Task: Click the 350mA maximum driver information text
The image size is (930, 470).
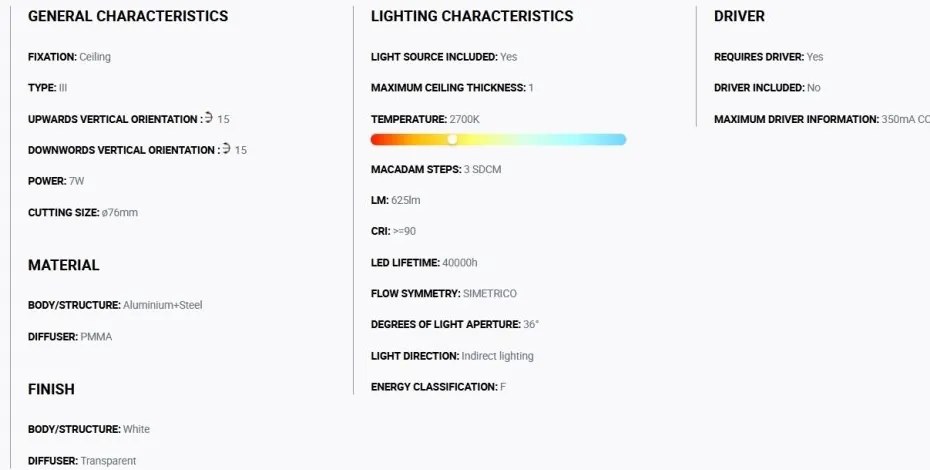Action: 905,119
